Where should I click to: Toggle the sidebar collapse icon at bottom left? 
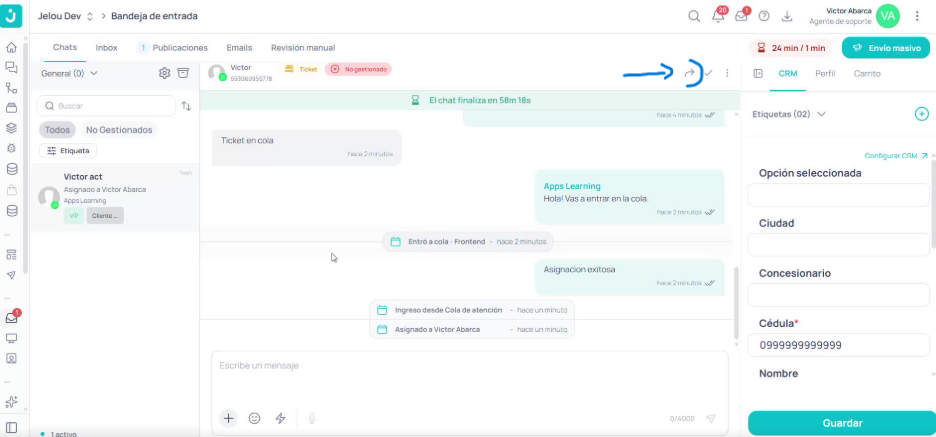click(x=11, y=427)
